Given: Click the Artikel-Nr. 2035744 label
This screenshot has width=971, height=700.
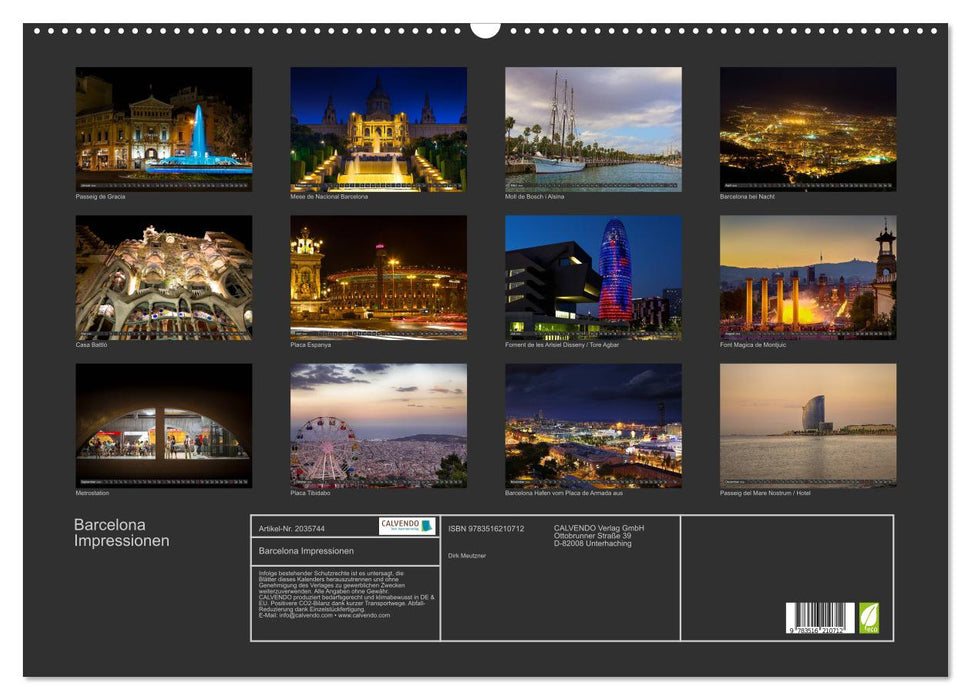Looking at the screenshot, I should pyautogui.click(x=292, y=529).
